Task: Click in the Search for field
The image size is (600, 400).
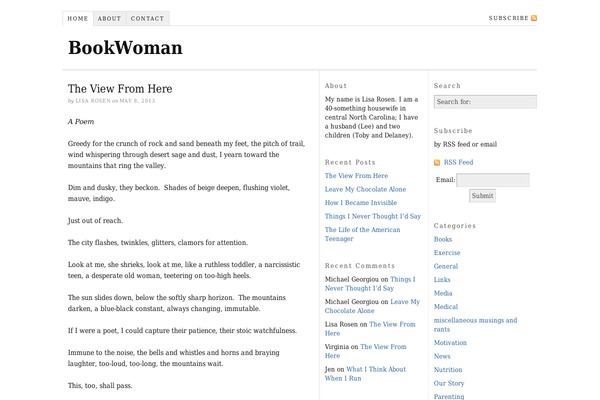Action: 485,102
